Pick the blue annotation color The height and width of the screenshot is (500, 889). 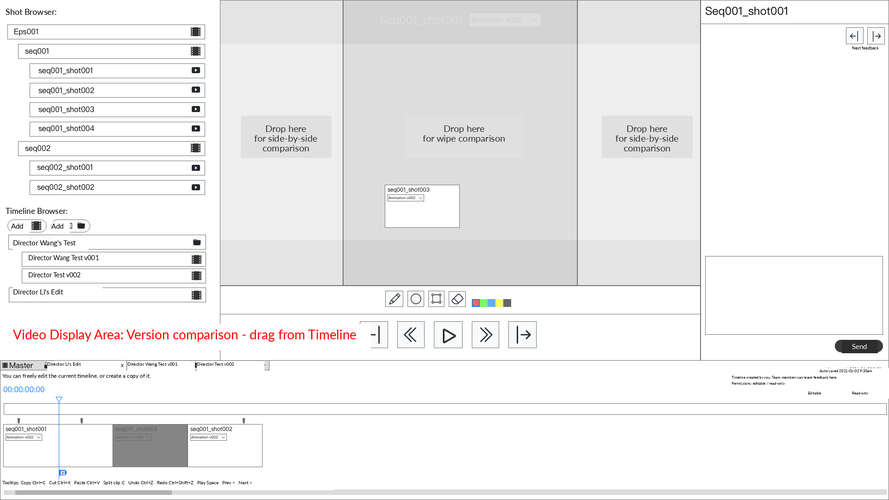point(492,303)
